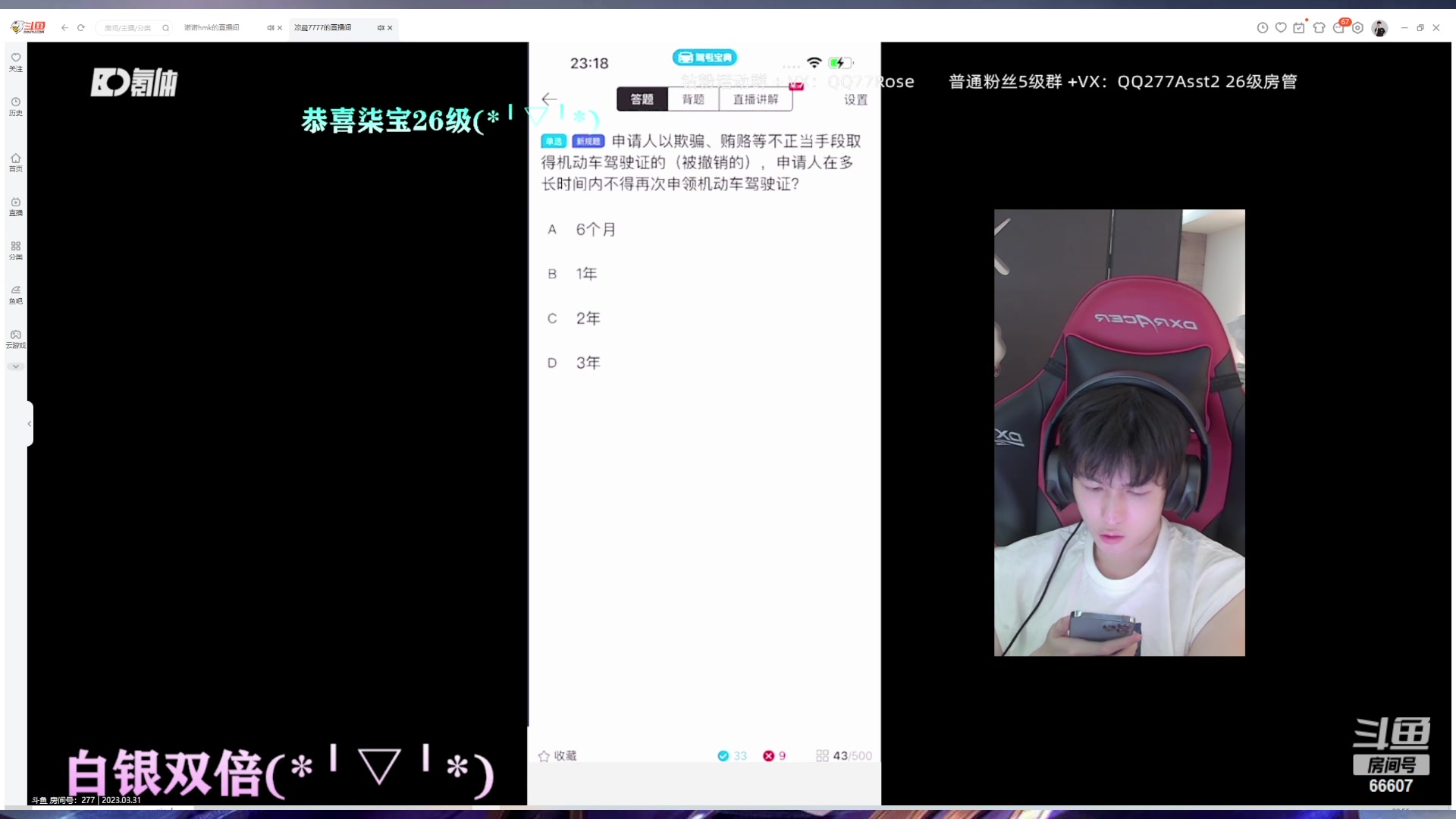Open watch history clock icon in title bar
1456x819 pixels.
(1262, 28)
